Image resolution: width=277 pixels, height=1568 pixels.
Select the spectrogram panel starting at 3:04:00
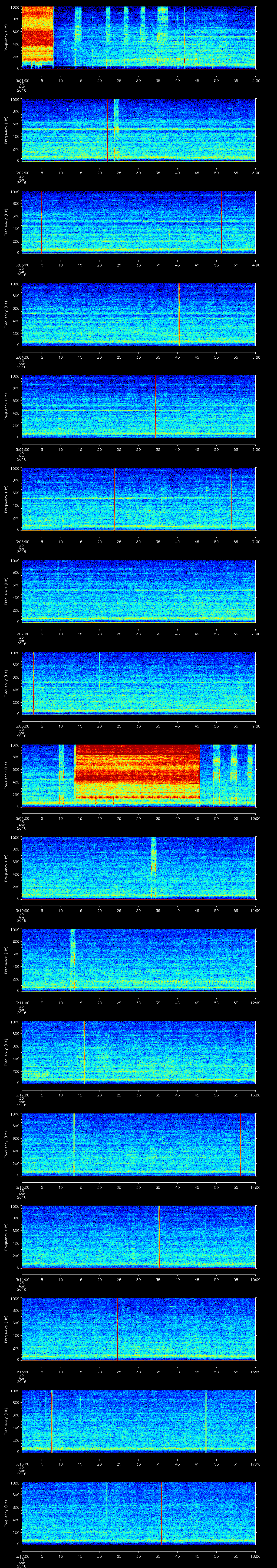pyautogui.click(x=138, y=314)
